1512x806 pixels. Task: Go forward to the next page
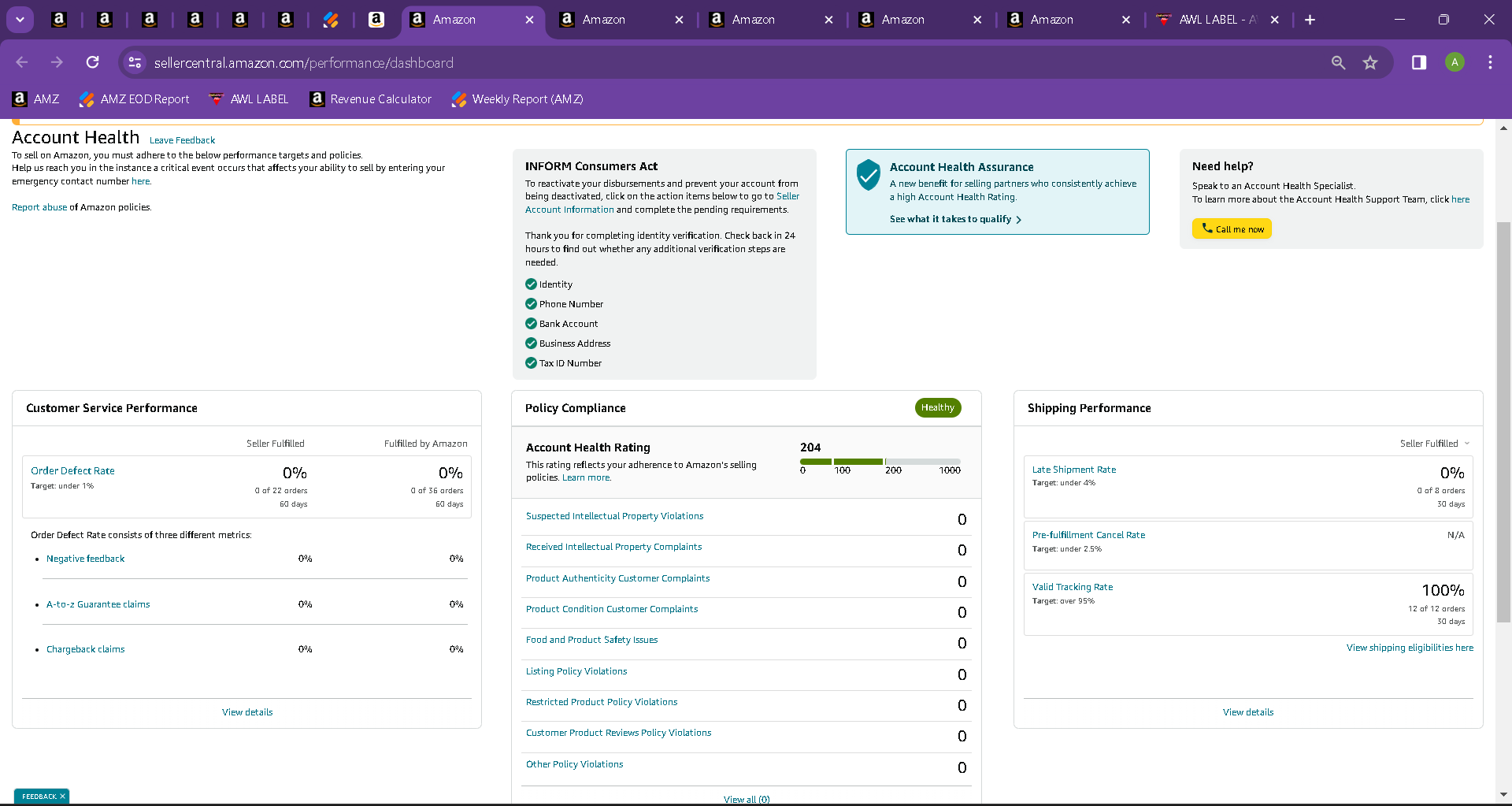tap(57, 62)
